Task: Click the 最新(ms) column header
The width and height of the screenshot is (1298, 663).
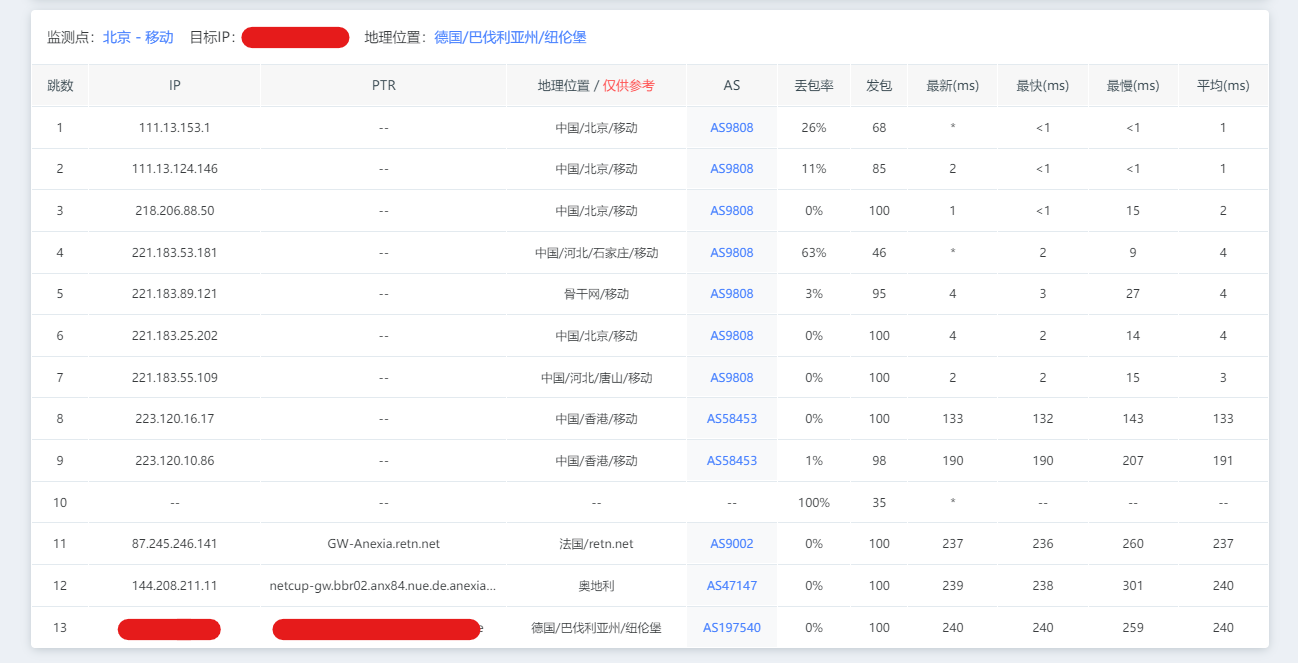Action: [x=953, y=86]
